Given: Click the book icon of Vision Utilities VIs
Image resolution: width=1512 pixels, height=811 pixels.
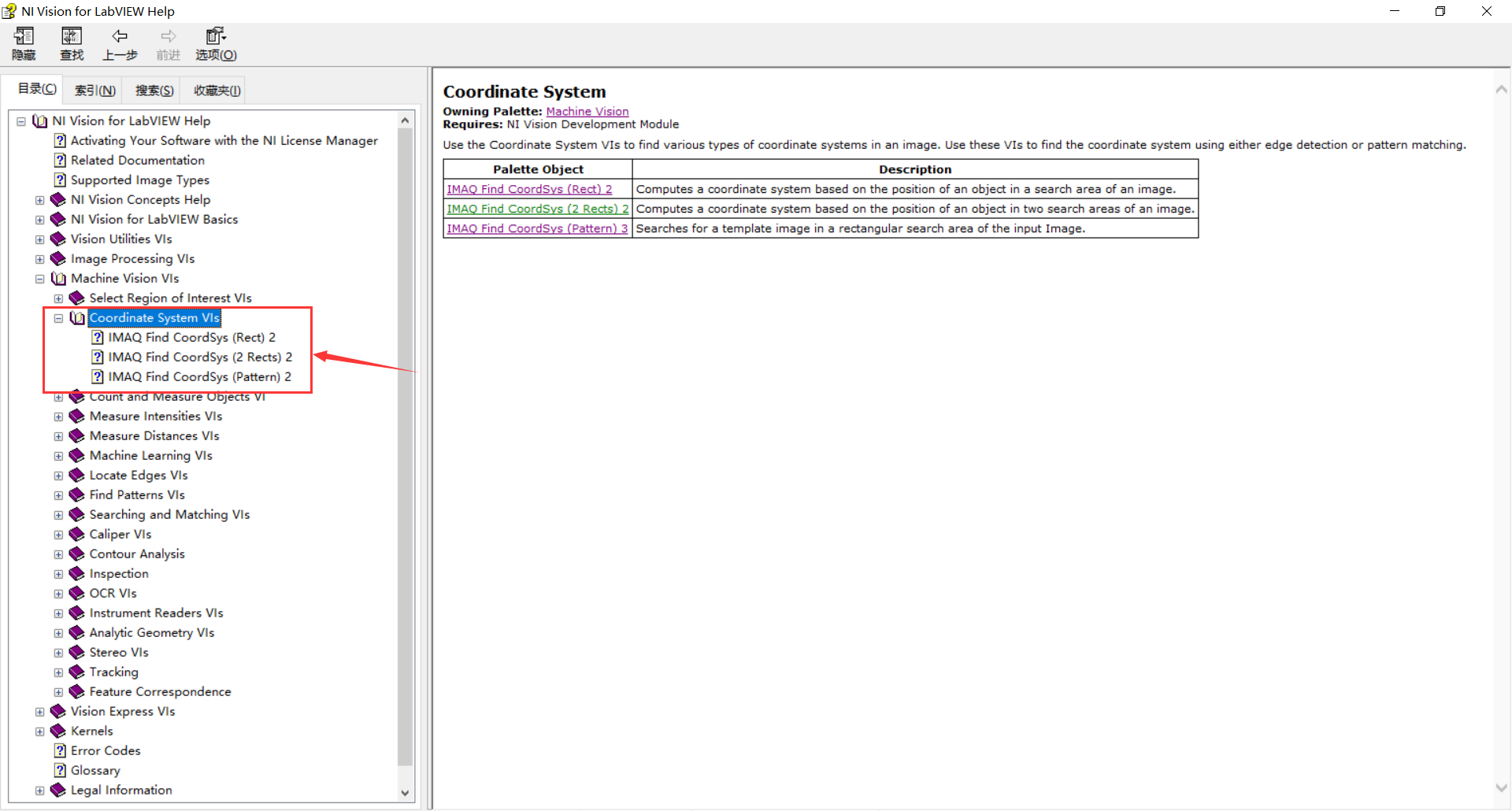Looking at the screenshot, I should [x=58, y=239].
